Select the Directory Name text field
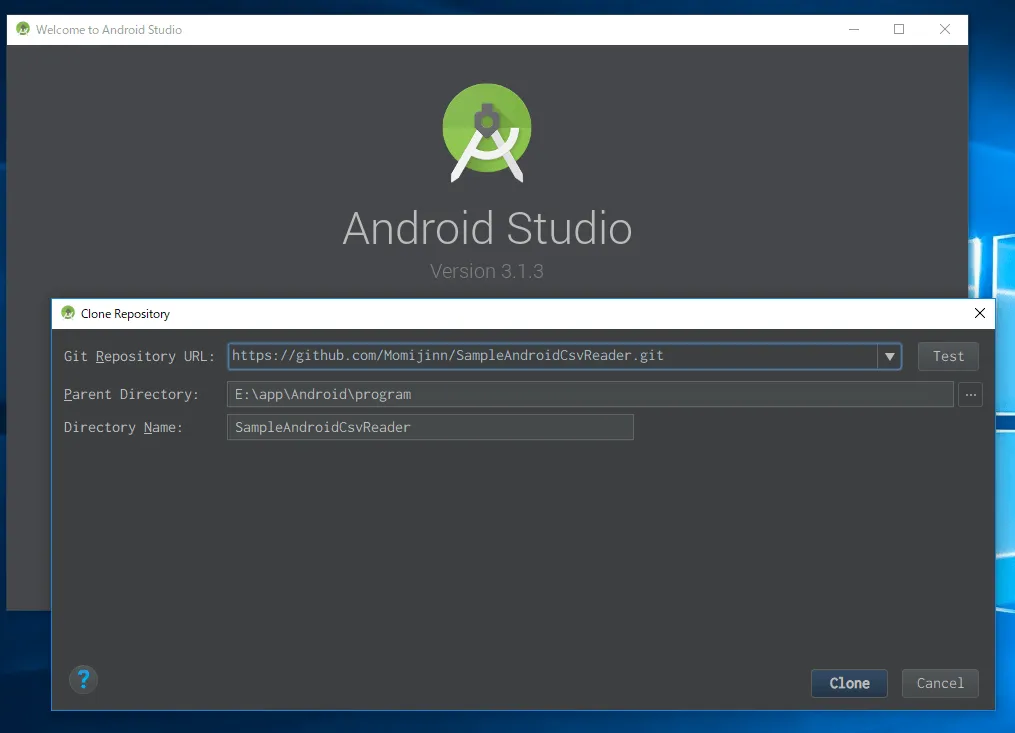1015x733 pixels. 430,427
